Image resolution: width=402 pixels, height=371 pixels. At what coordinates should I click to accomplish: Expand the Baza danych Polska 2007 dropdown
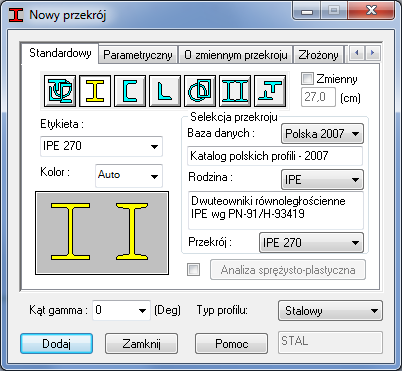pyautogui.click(x=322, y=134)
